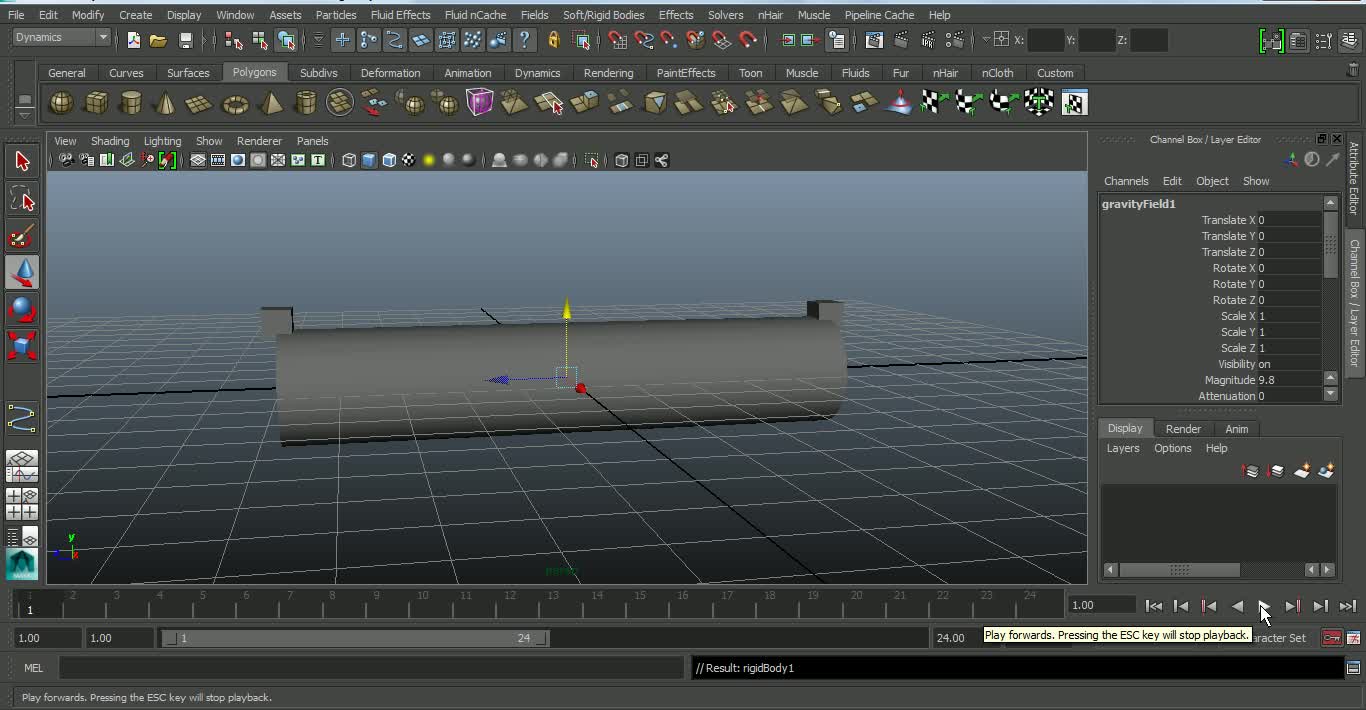Open the viewport Shading menu
This screenshot has width=1366, height=710.
click(x=110, y=141)
